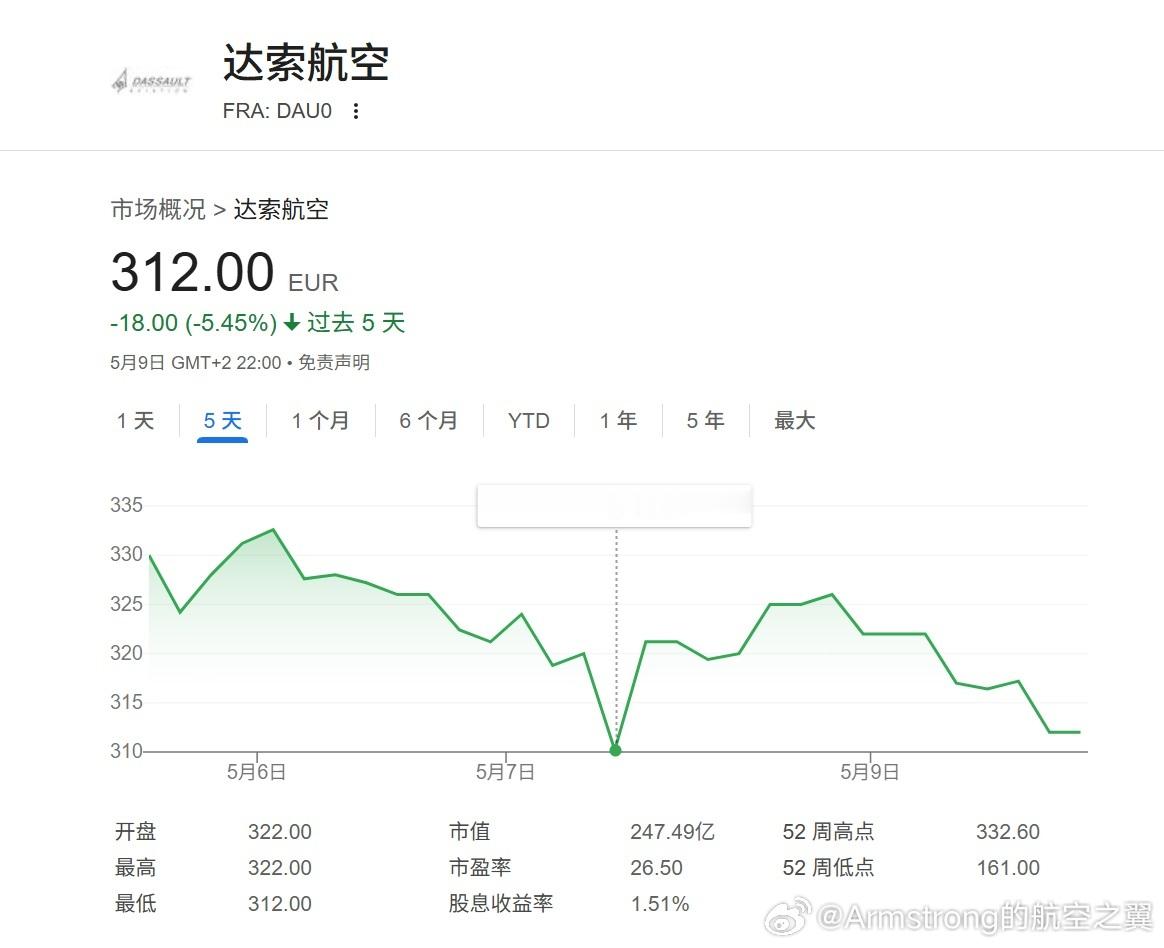This screenshot has height=948, width=1164.
Task: Click the 免责声明 disclaimer link
Action: (334, 363)
